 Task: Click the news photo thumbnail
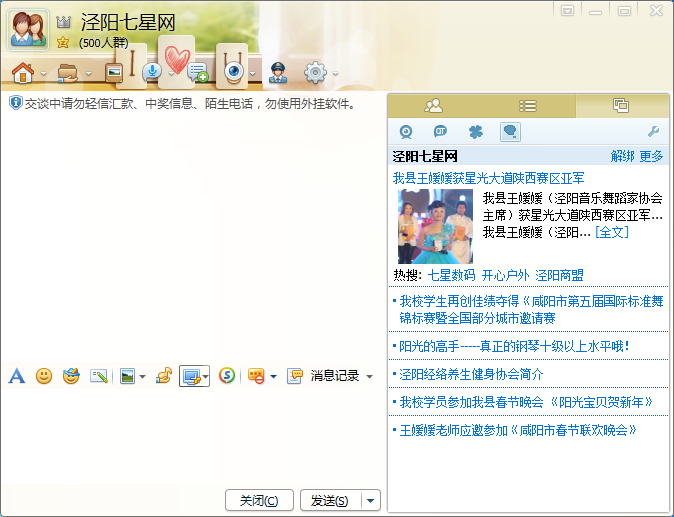tap(435, 226)
